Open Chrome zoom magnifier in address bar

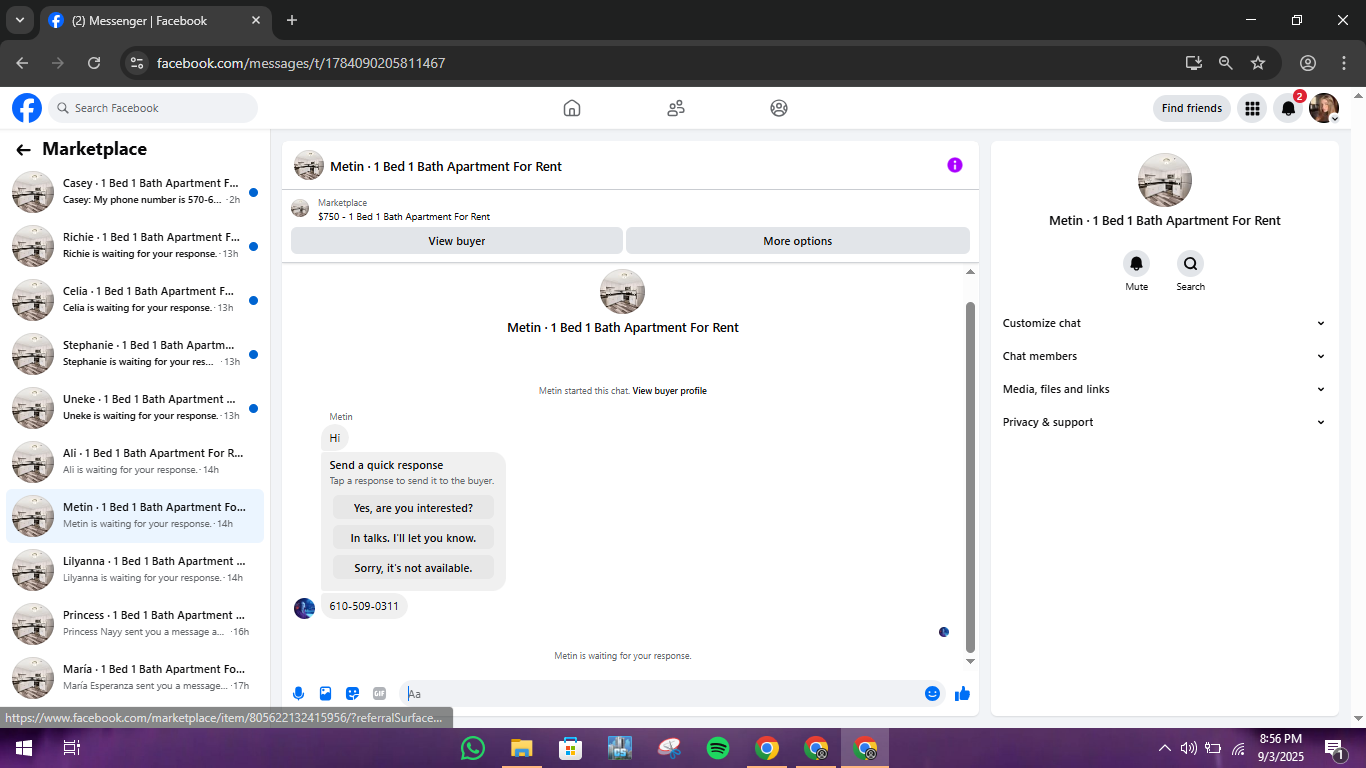(1226, 63)
